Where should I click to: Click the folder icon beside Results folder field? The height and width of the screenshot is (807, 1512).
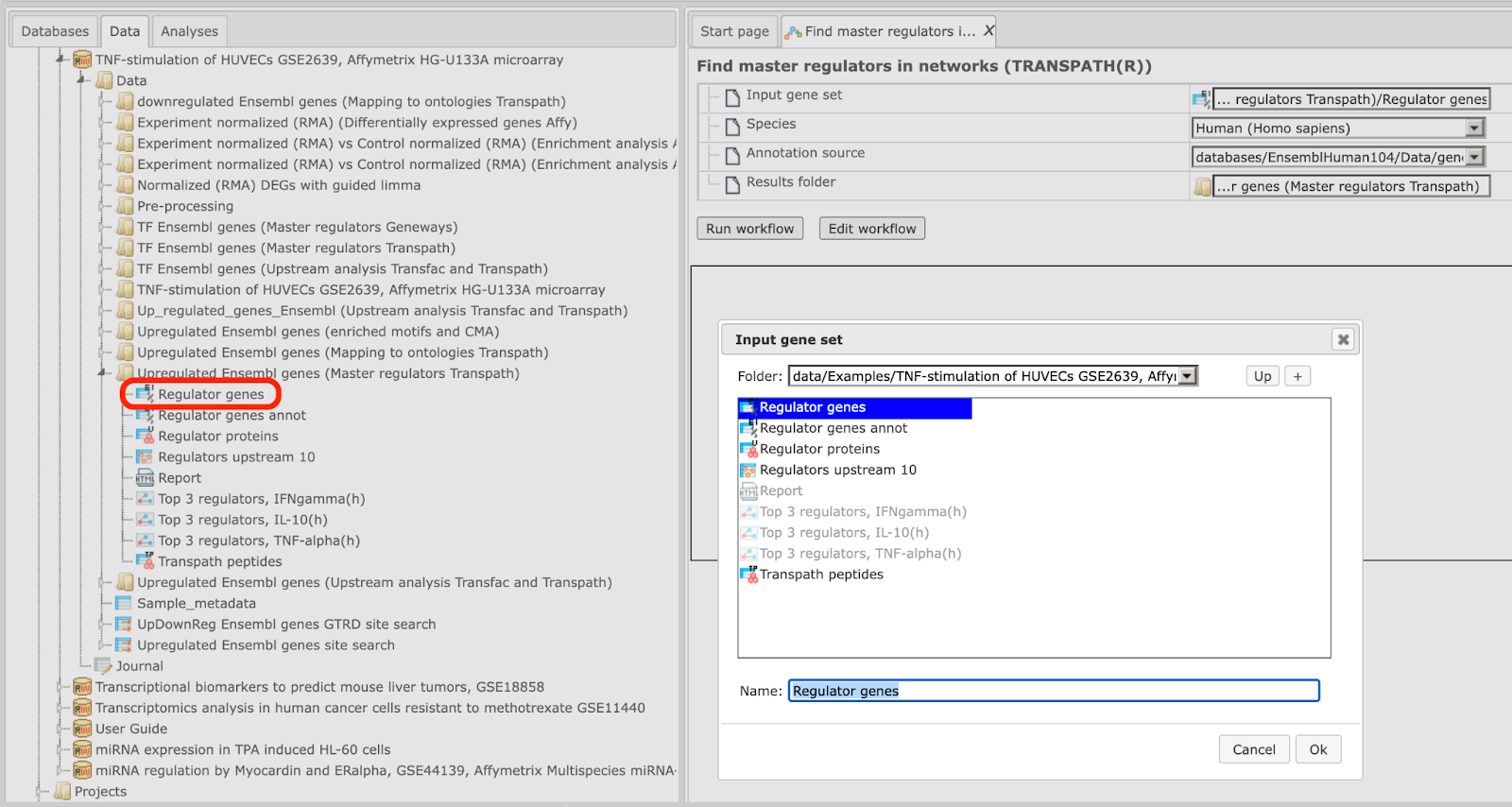coord(1202,186)
